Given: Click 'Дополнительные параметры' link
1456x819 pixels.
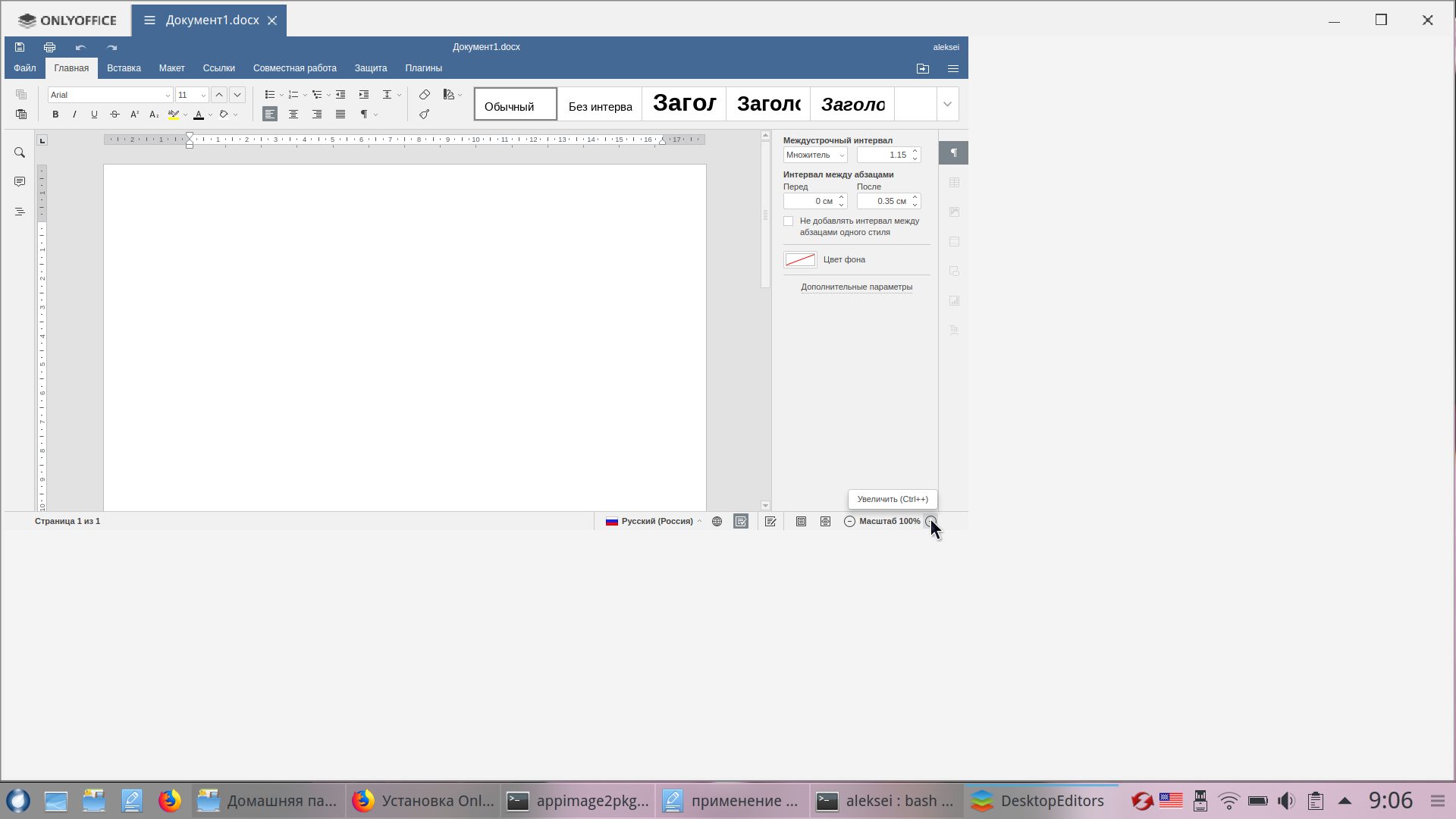Looking at the screenshot, I should coord(856,287).
